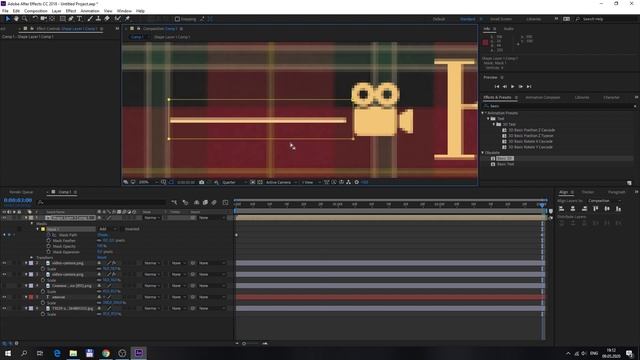This screenshot has width=640, height=360.
Task: Switch to the Animation Composer tab
Action: pyautogui.click(x=542, y=98)
